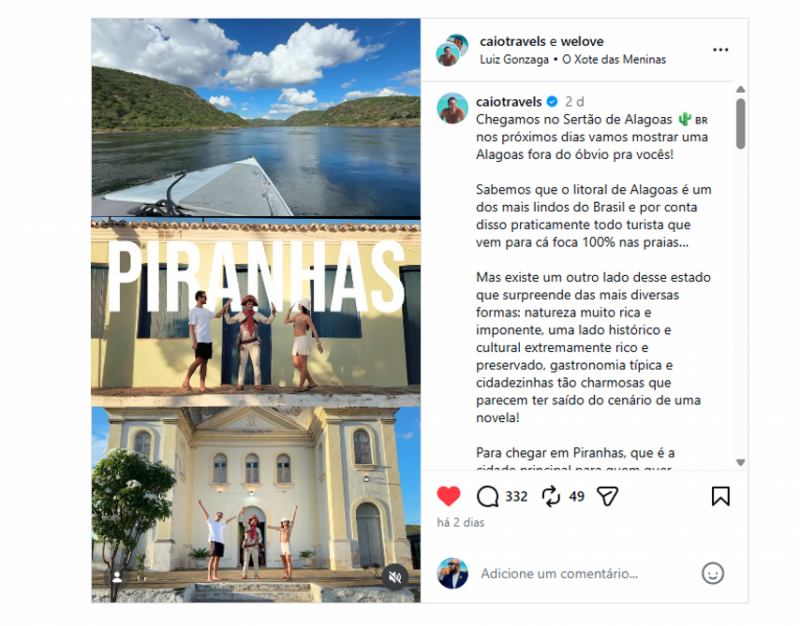Screen dimensions: 800x626
Task: Click the caption scrollbar thumb
Action: click(740, 123)
